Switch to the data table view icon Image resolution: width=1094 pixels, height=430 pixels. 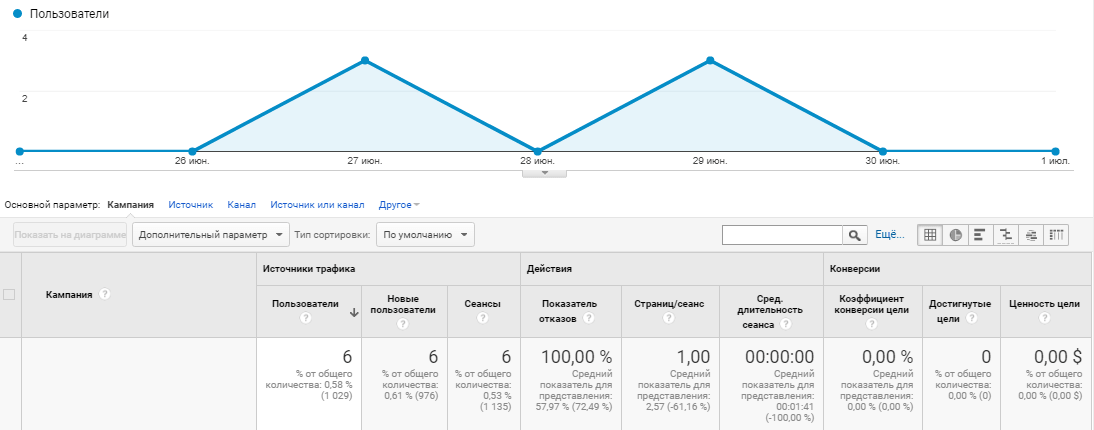coord(930,235)
